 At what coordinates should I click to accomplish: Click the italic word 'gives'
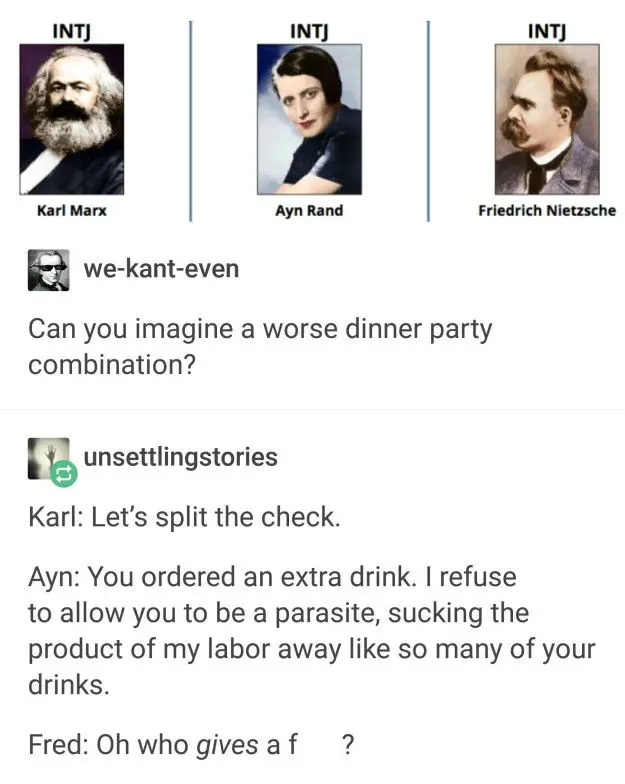[228, 746]
